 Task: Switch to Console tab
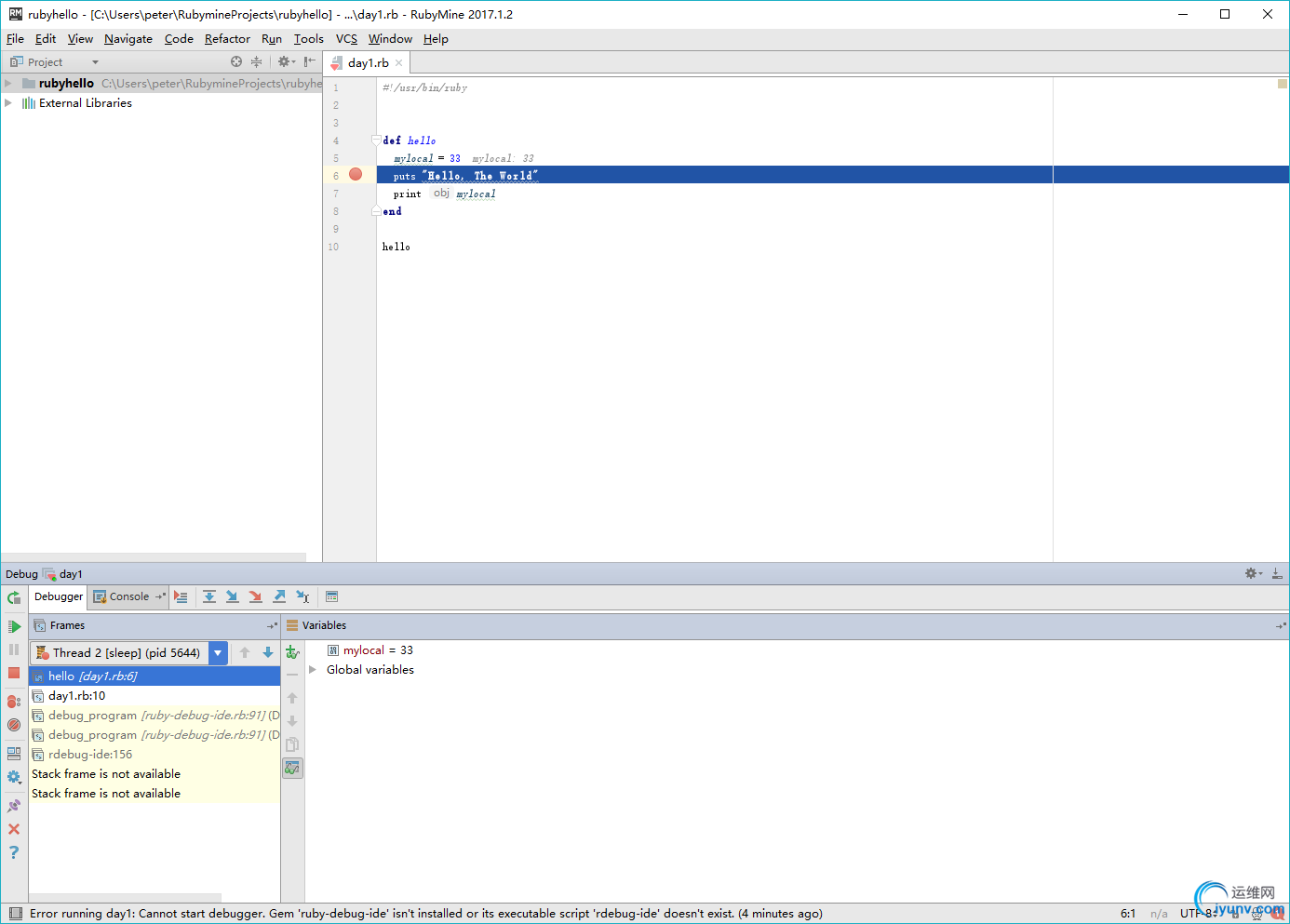[128, 596]
